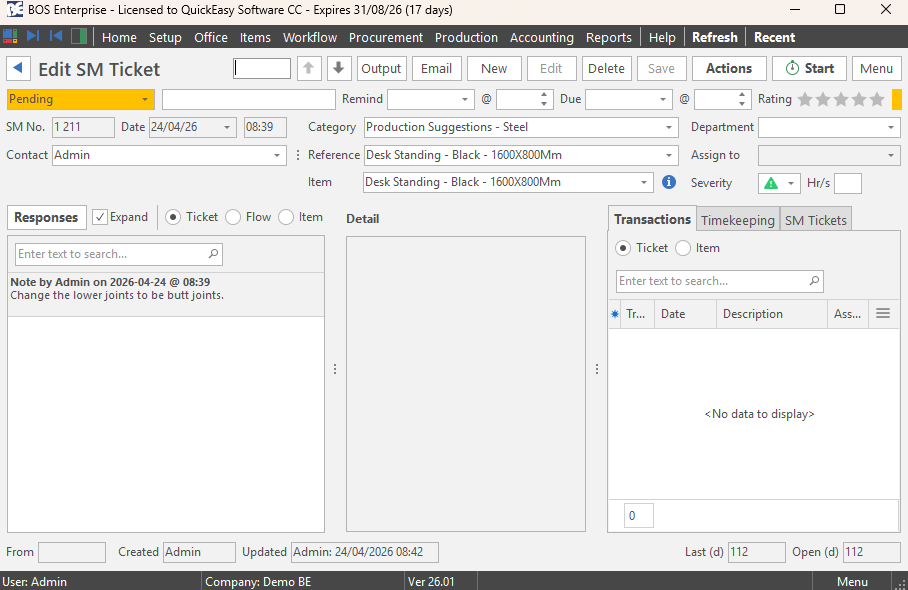Click the blue skip-to-previous arrow icon
This screenshot has width=908, height=590.
pos(56,36)
